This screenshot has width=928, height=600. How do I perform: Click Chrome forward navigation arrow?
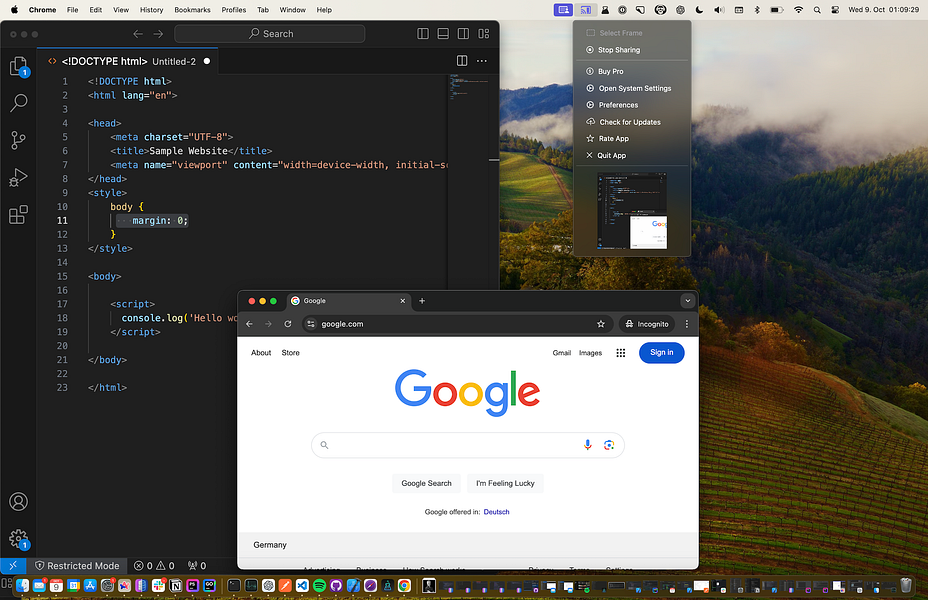pyautogui.click(x=268, y=324)
